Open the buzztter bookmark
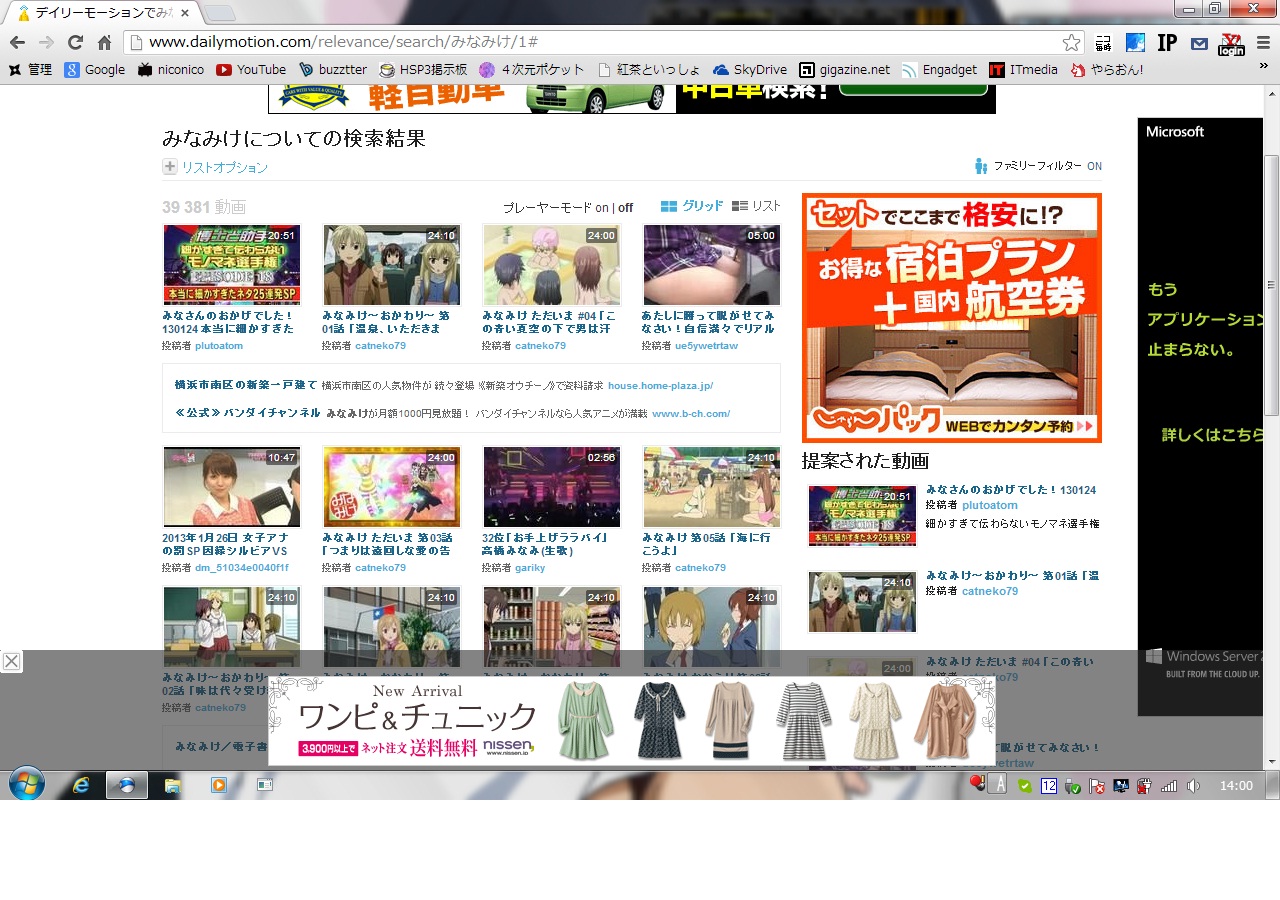Viewport: 1280px width, 900px height. coord(334,70)
